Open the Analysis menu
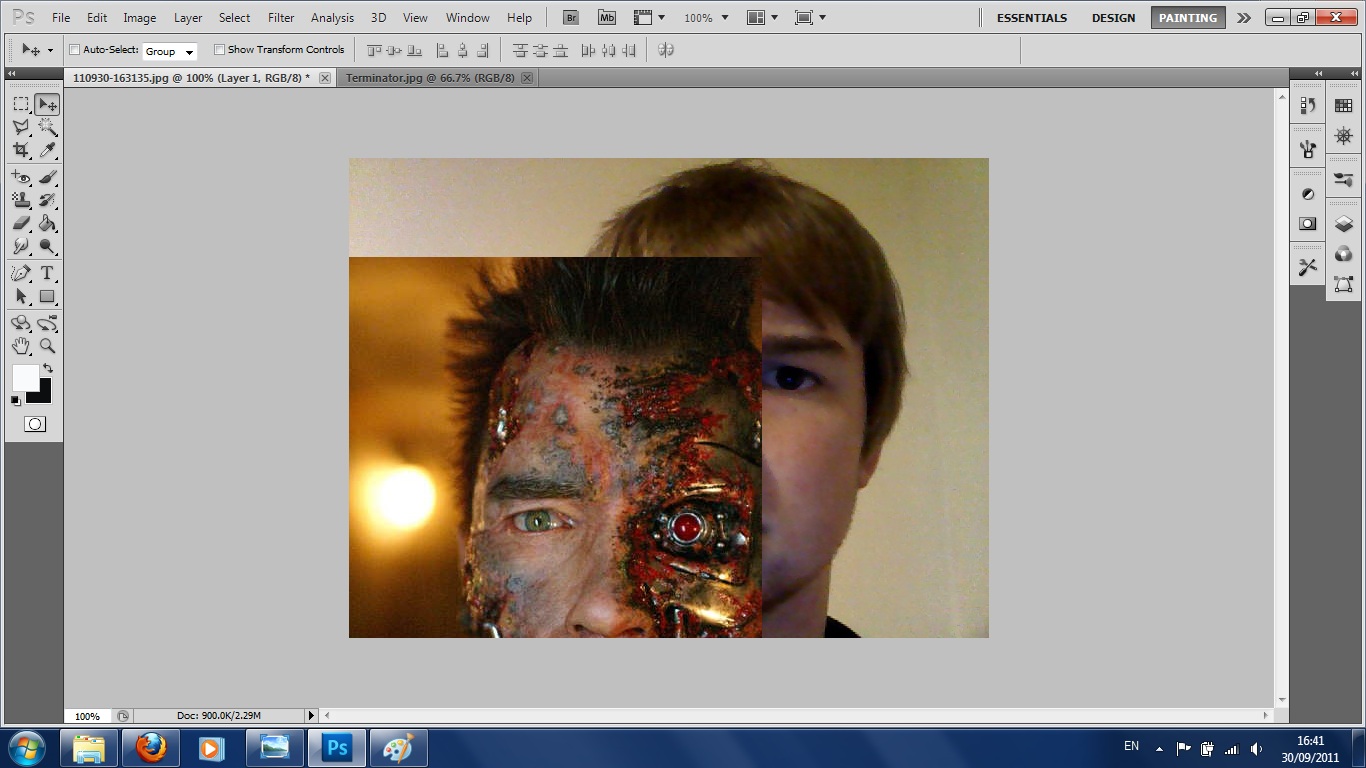 (332, 18)
